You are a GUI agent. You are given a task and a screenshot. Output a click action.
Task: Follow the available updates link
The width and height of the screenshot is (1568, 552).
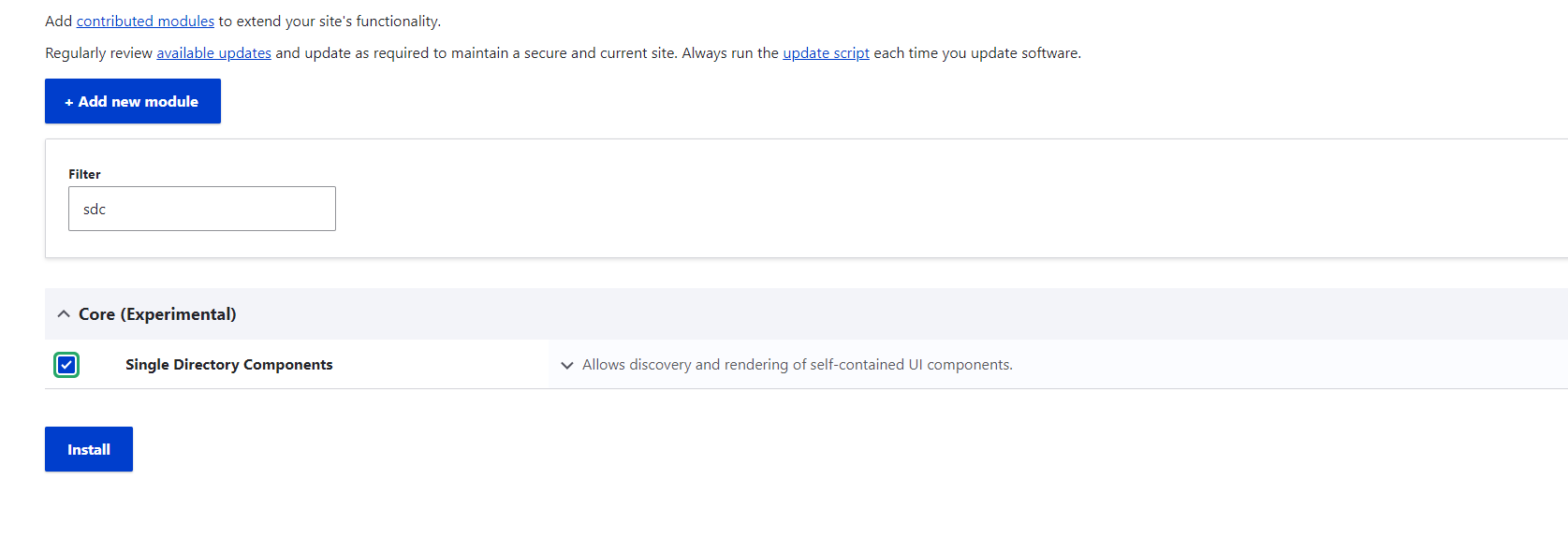213,53
